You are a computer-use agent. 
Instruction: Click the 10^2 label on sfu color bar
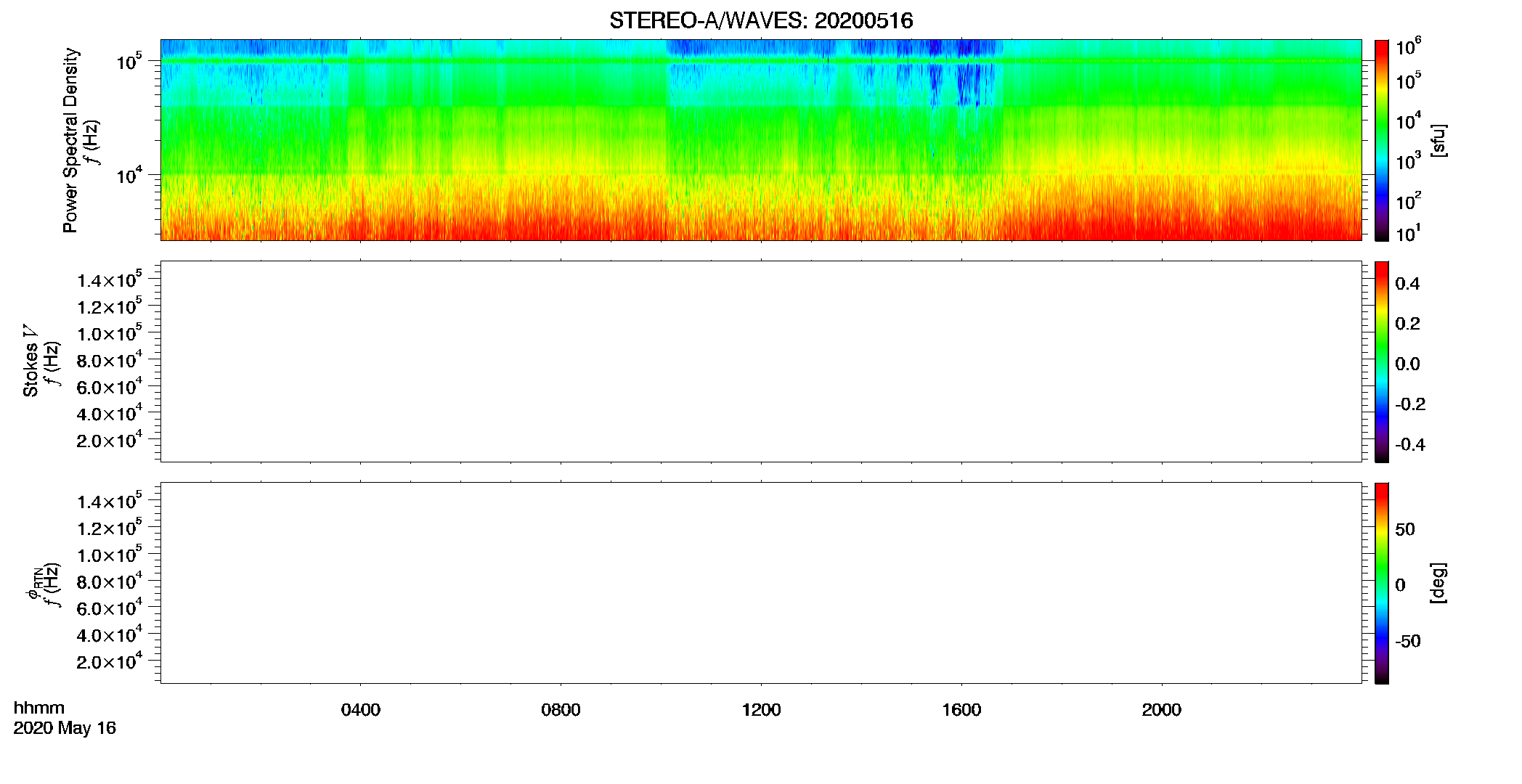coord(1409,201)
